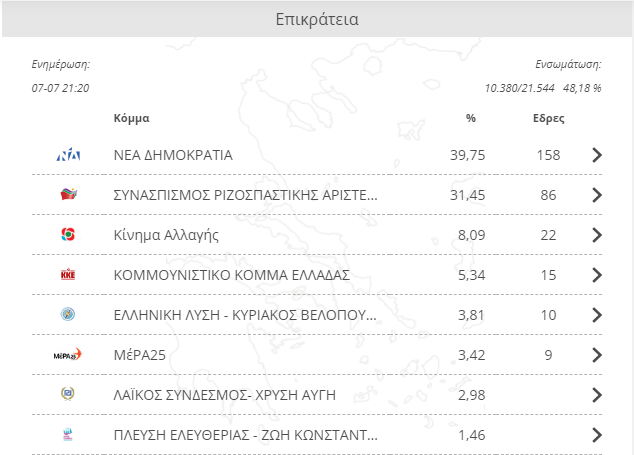Select the ΝΕΑ ΔΗΜΟΚΡΑΤΙΑ party name
This screenshot has width=634, height=455.
click(x=173, y=155)
